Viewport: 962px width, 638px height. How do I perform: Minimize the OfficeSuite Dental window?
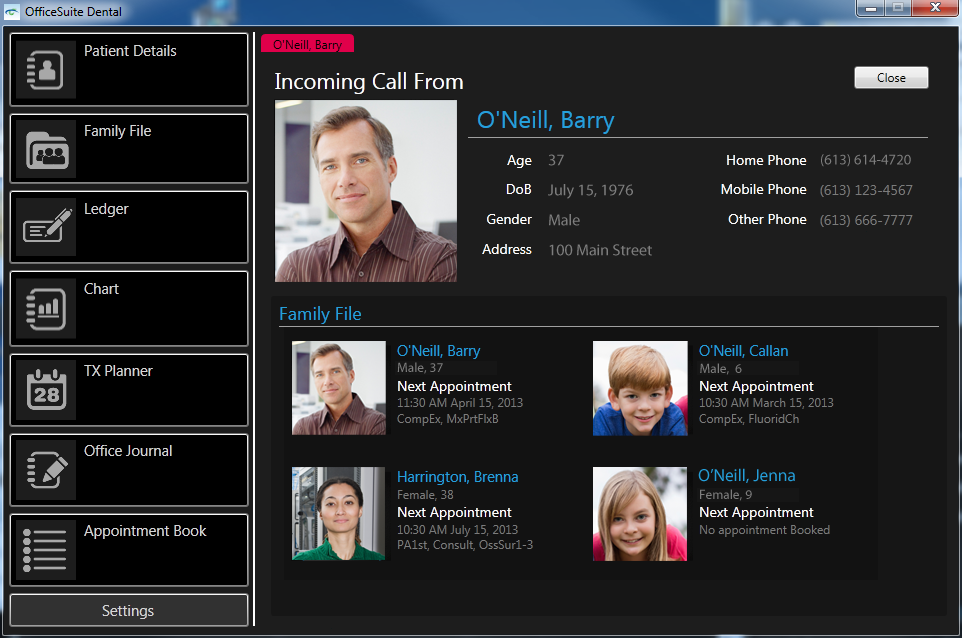click(871, 8)
